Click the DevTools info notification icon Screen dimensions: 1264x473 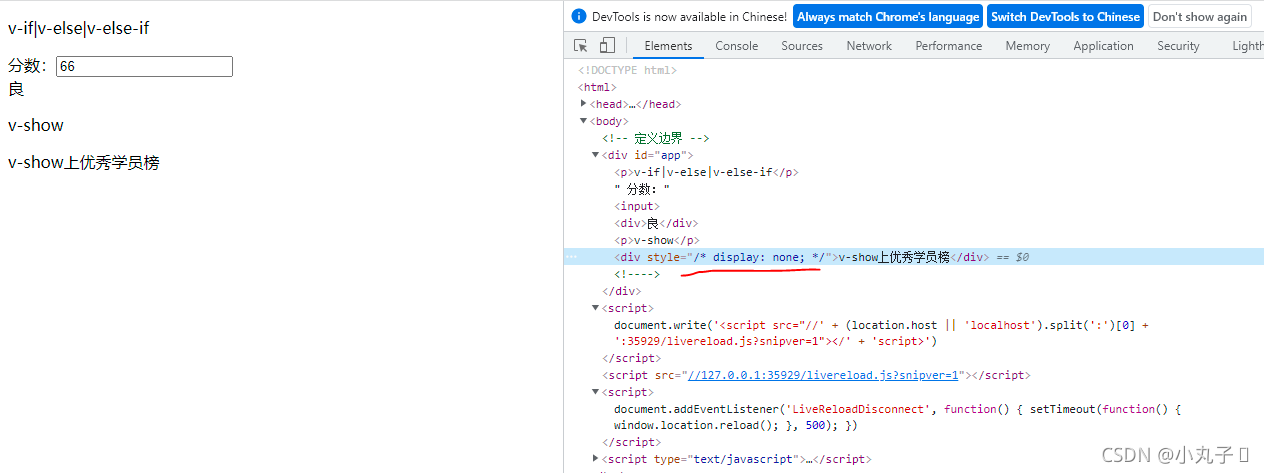coord(578,17)
